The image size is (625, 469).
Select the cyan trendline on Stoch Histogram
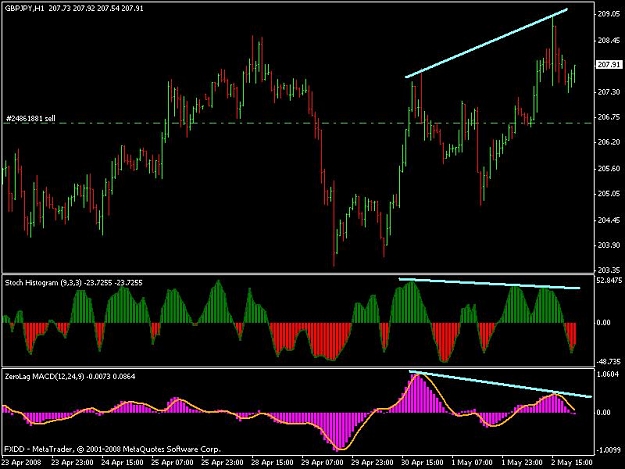tap(489, 283)
